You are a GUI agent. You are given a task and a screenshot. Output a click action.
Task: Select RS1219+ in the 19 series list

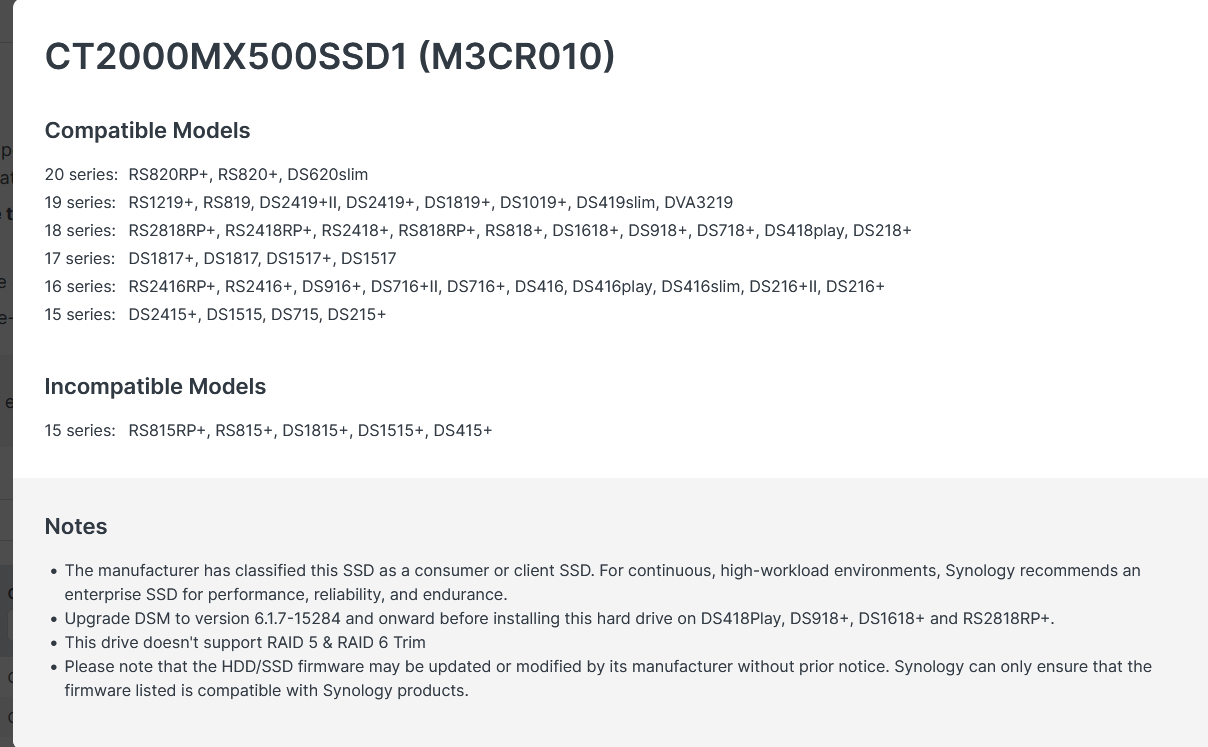click(x=161, y=202)
